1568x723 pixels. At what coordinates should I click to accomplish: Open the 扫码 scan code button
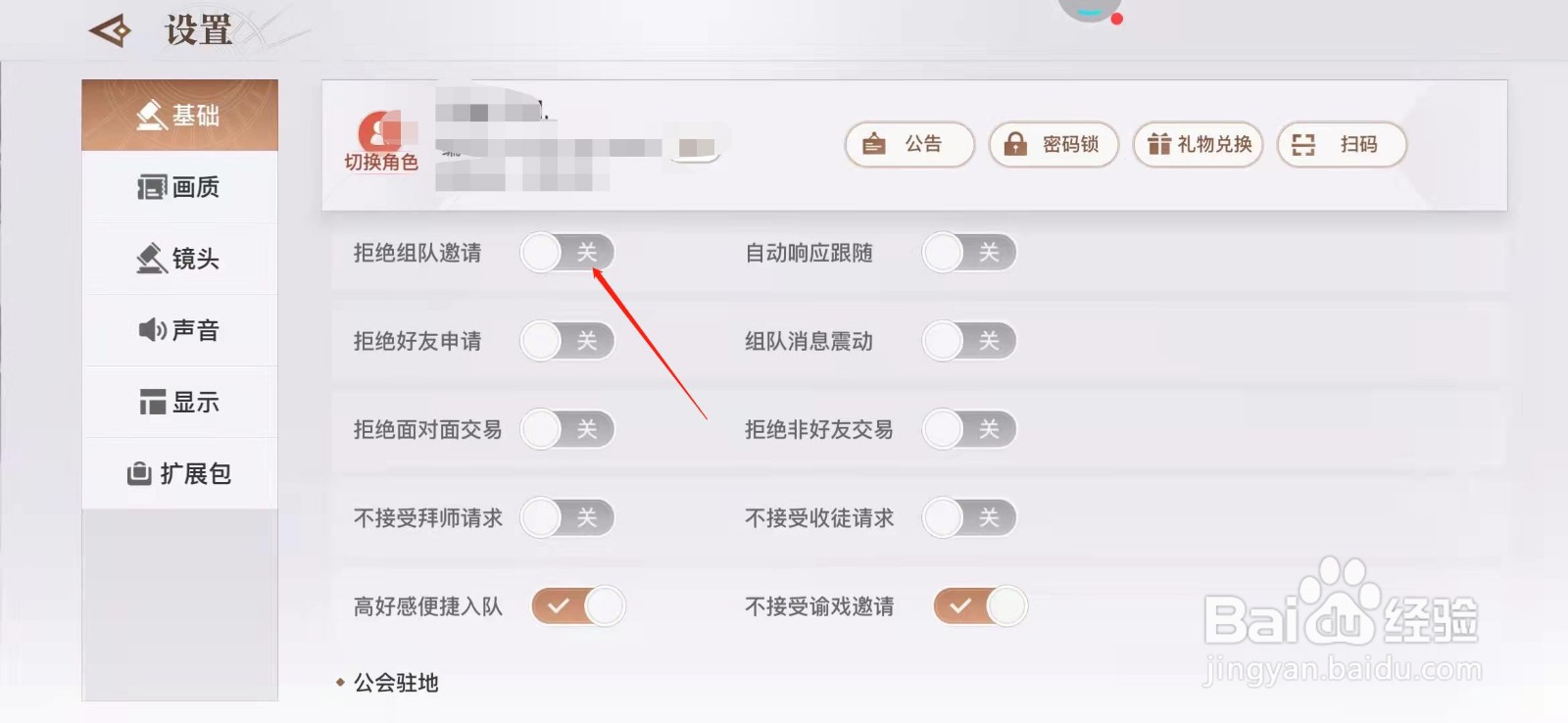(1342, 145)
